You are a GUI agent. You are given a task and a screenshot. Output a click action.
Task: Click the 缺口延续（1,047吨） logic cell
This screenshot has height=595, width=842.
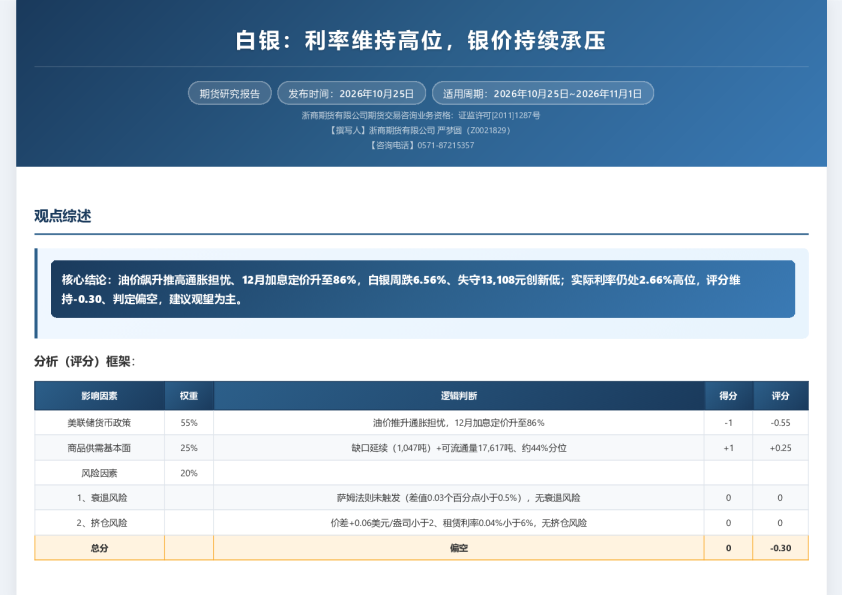pyautogui.click(x=459, y=448)
